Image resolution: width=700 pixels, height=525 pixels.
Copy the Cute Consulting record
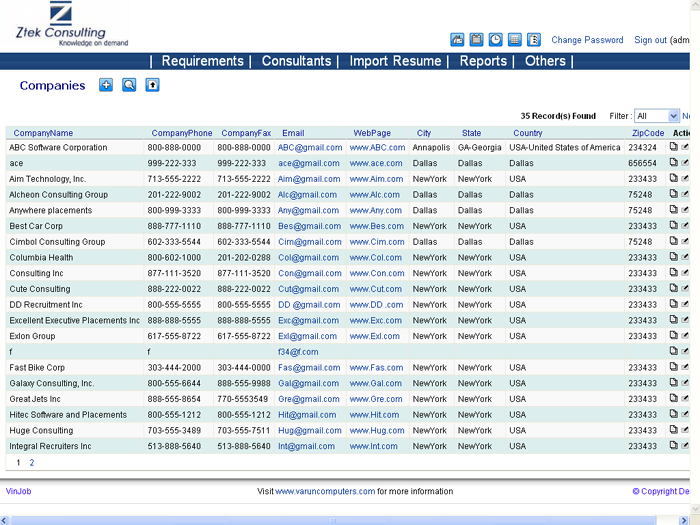[x=674, y=288]
